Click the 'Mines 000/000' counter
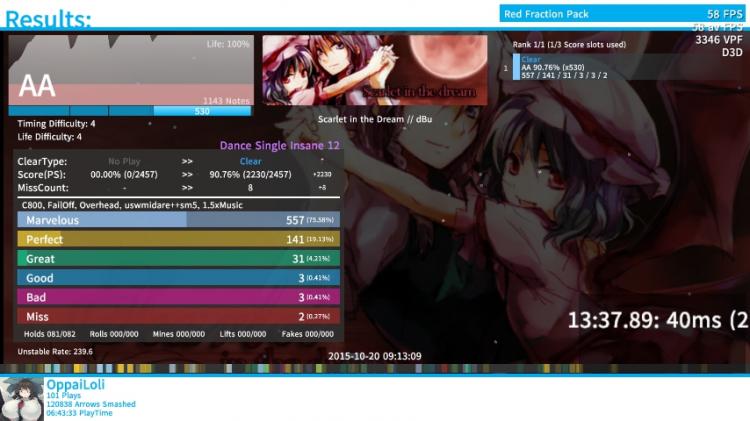Screen dimensions: 750x421 point(179,334)
